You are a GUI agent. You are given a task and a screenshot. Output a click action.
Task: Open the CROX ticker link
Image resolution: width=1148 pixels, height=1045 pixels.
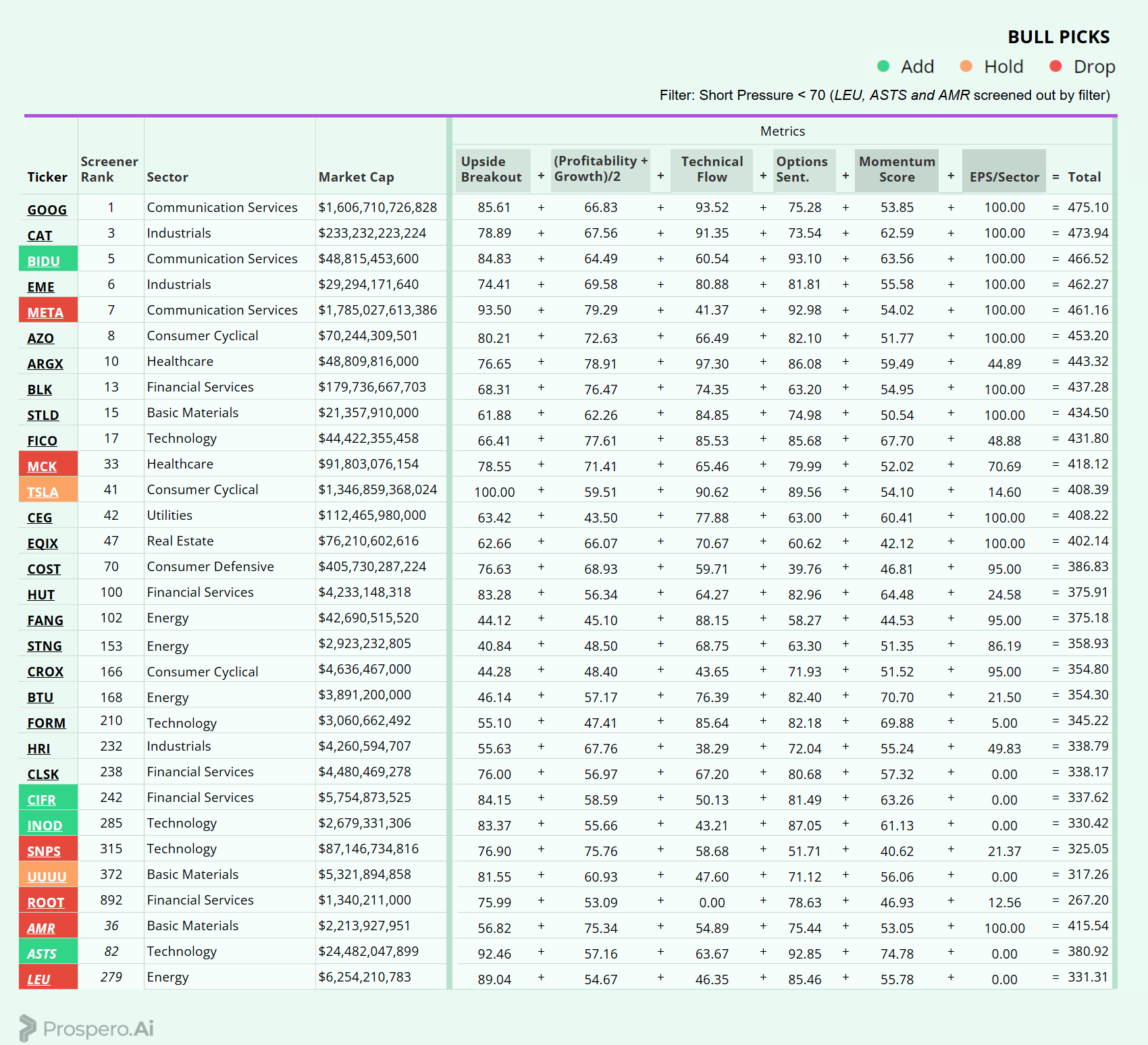click(45, 672)
